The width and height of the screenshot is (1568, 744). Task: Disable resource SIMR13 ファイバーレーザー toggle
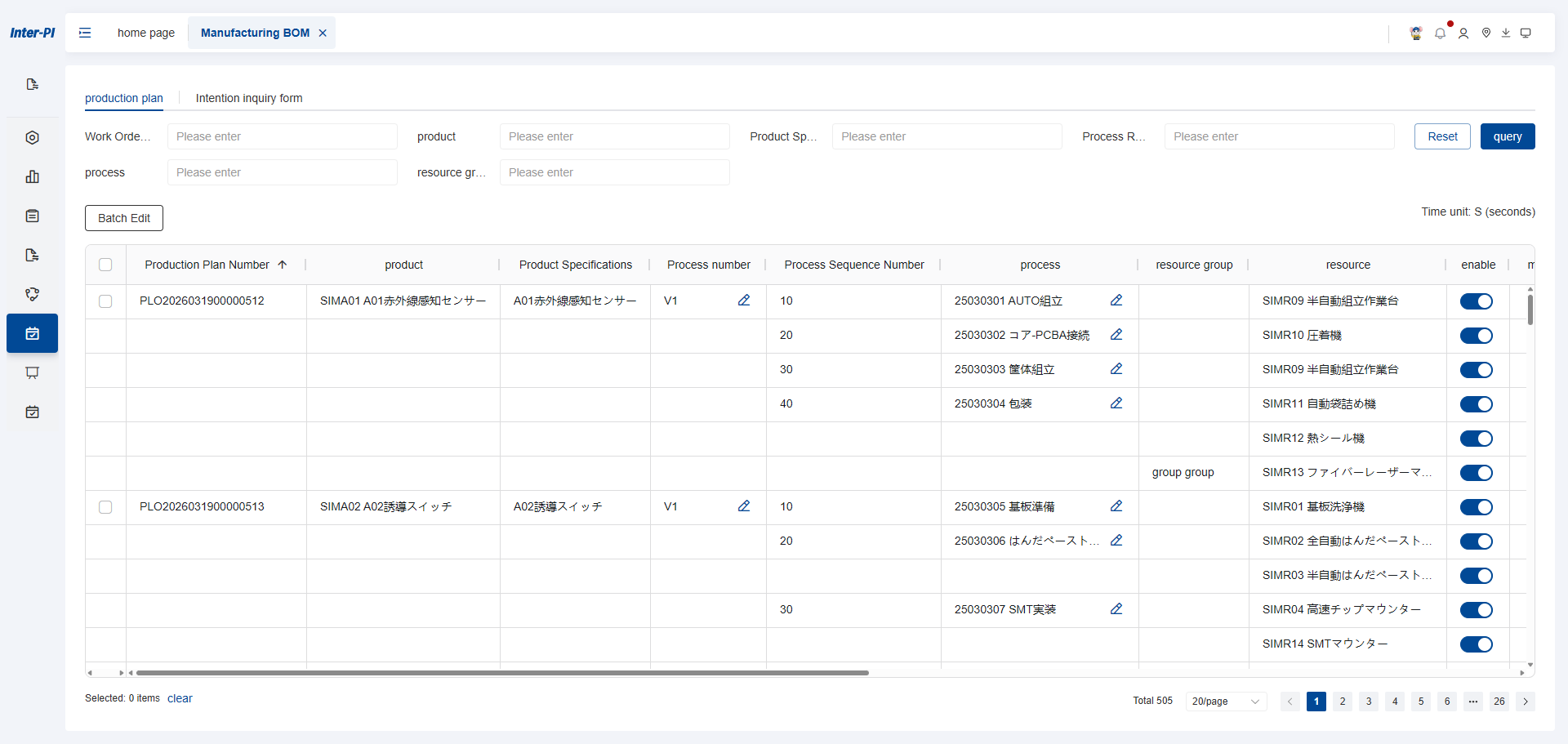[1477, 473]
